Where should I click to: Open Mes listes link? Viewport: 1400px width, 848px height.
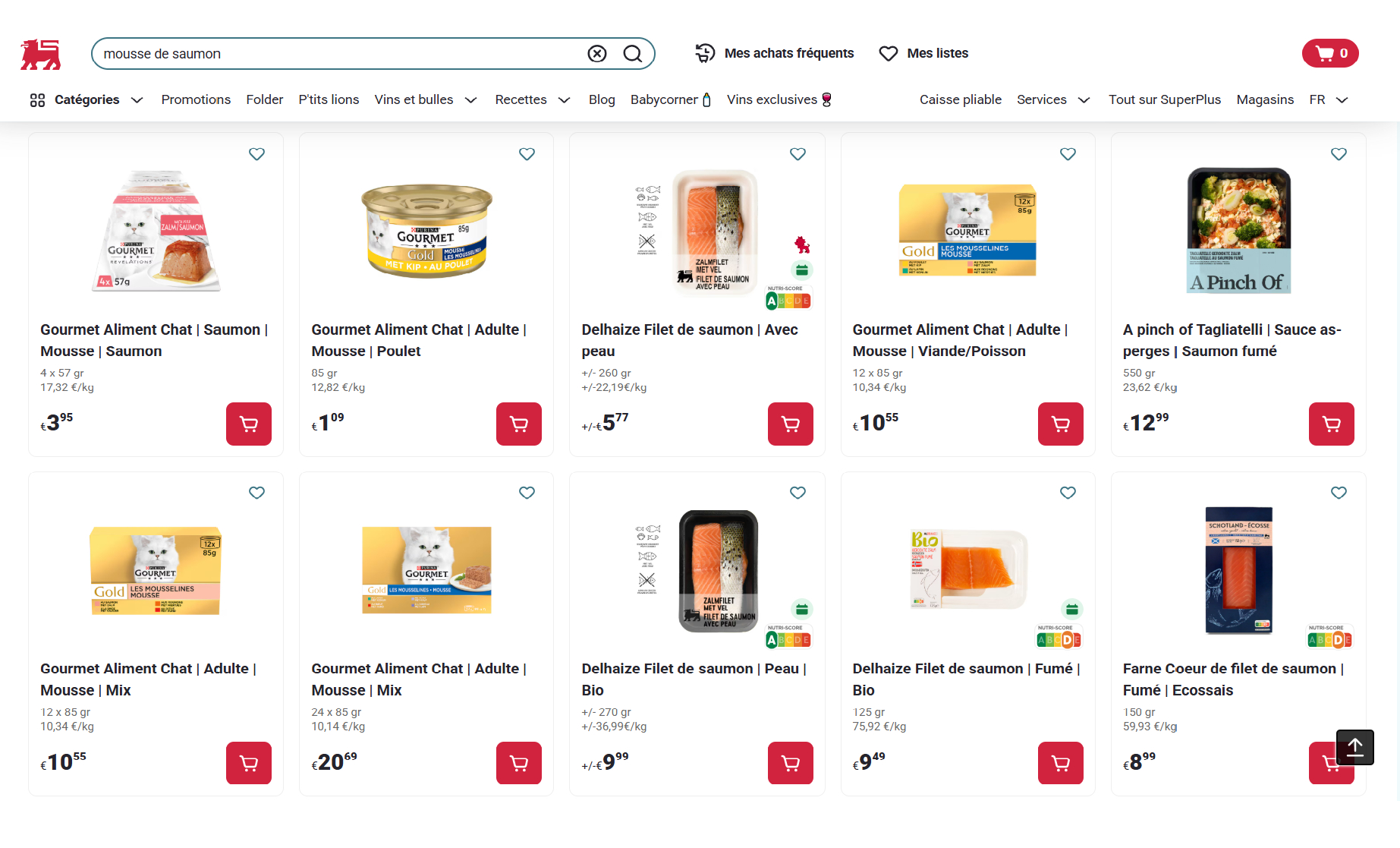coord(923,53)
